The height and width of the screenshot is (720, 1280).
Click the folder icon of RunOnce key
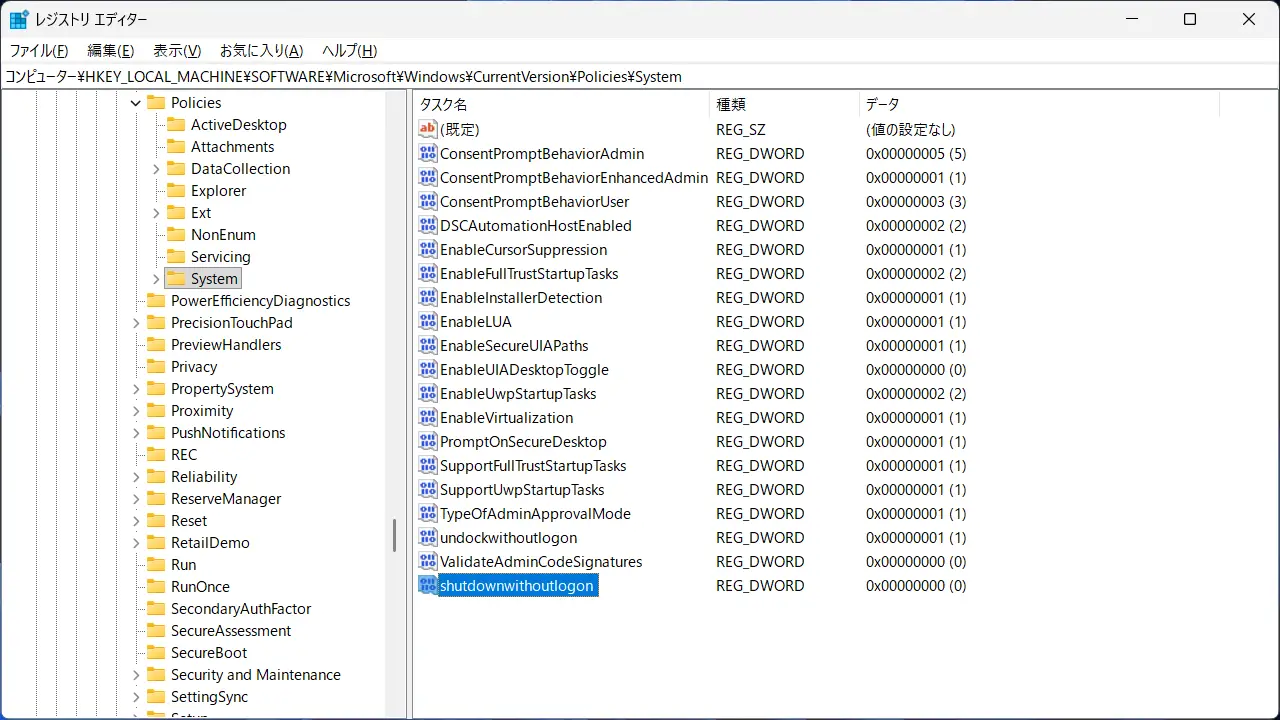[155, 586]
